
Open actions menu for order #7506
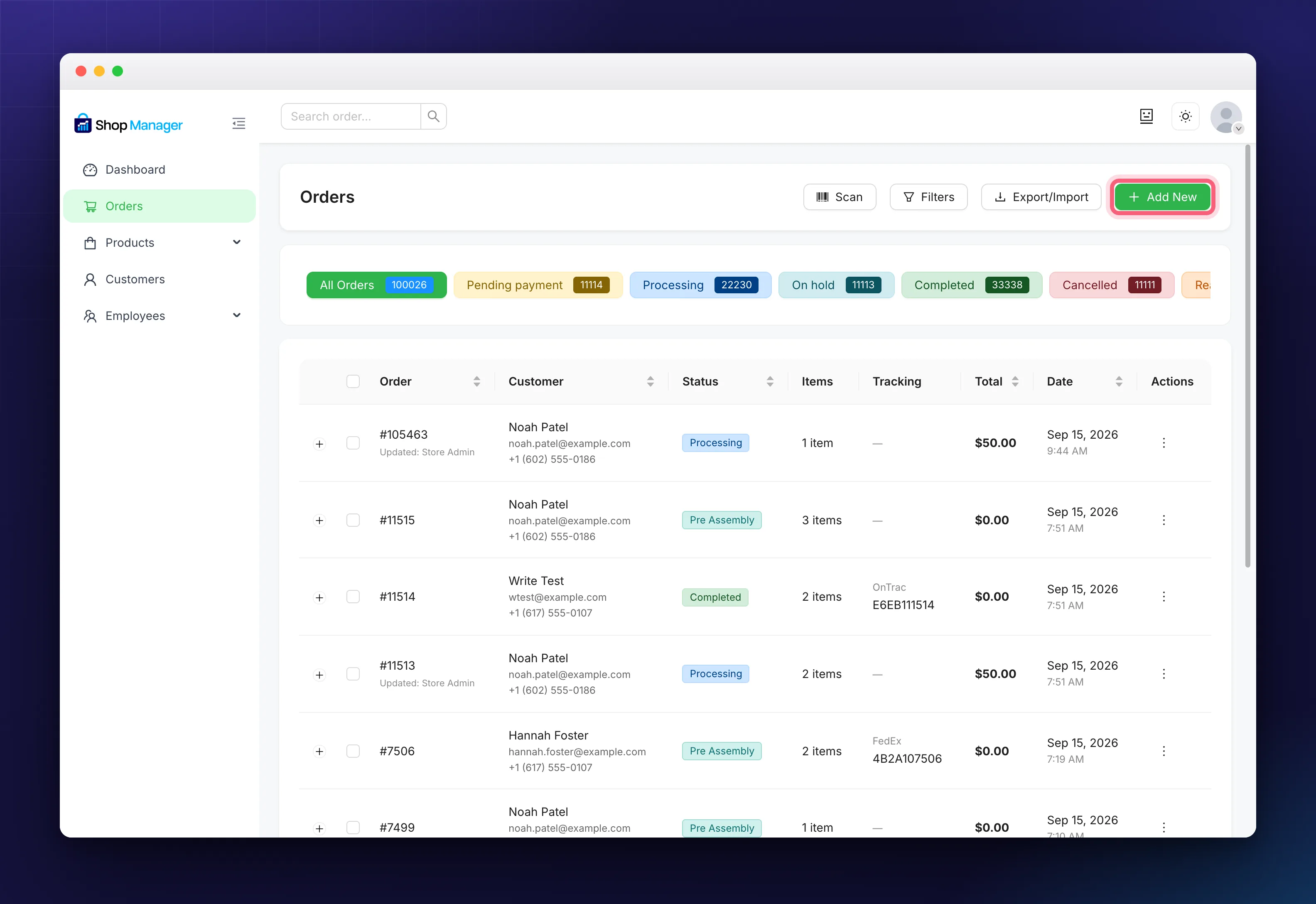coord(1164,751)
